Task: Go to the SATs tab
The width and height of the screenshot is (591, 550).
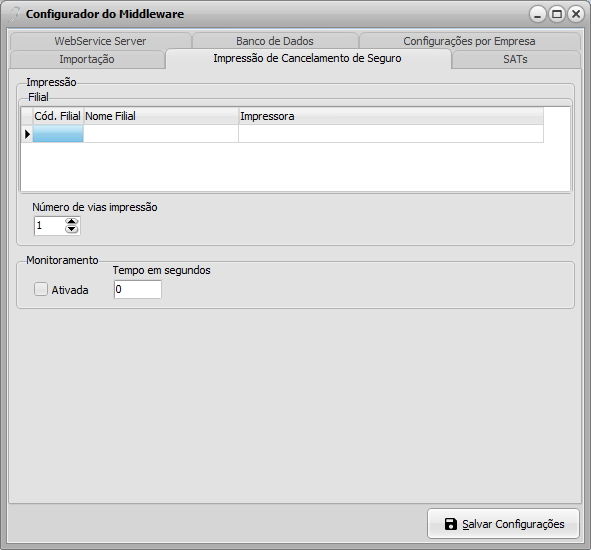Action: (x=515, y=59)
